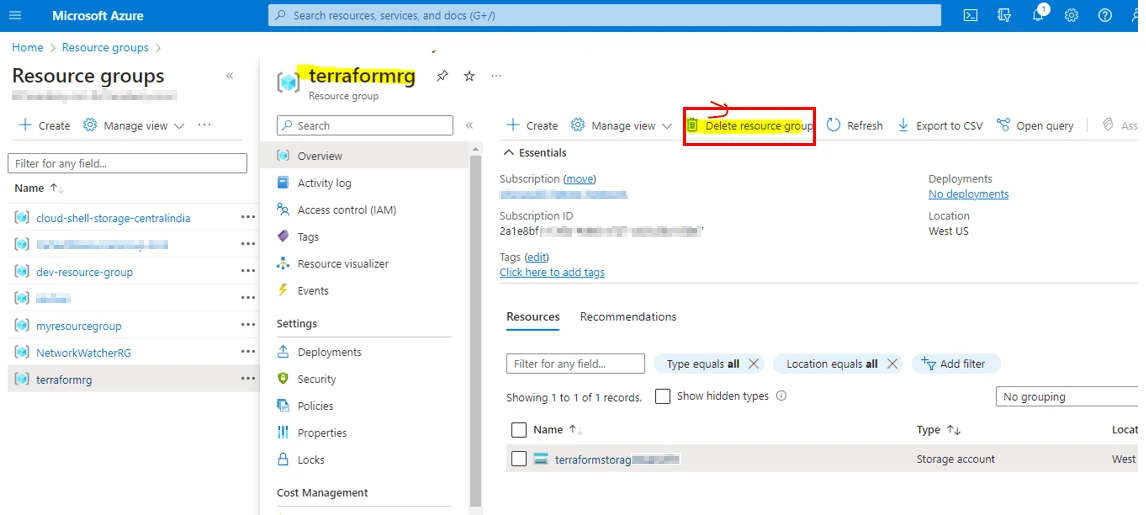Collapse the Essentials section
The image size is (1146, 515).
pos(510,153)
